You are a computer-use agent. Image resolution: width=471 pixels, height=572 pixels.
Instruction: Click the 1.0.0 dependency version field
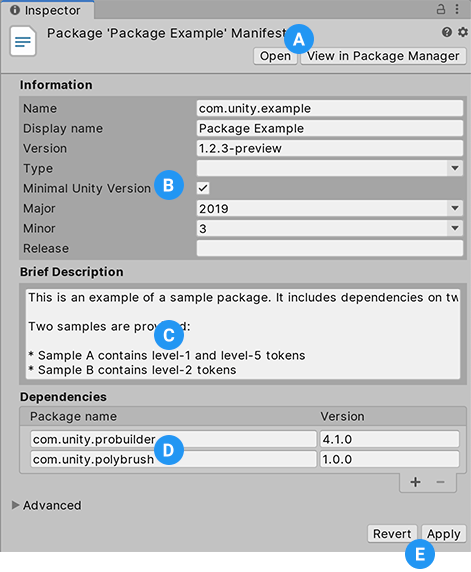coord(390,459)
